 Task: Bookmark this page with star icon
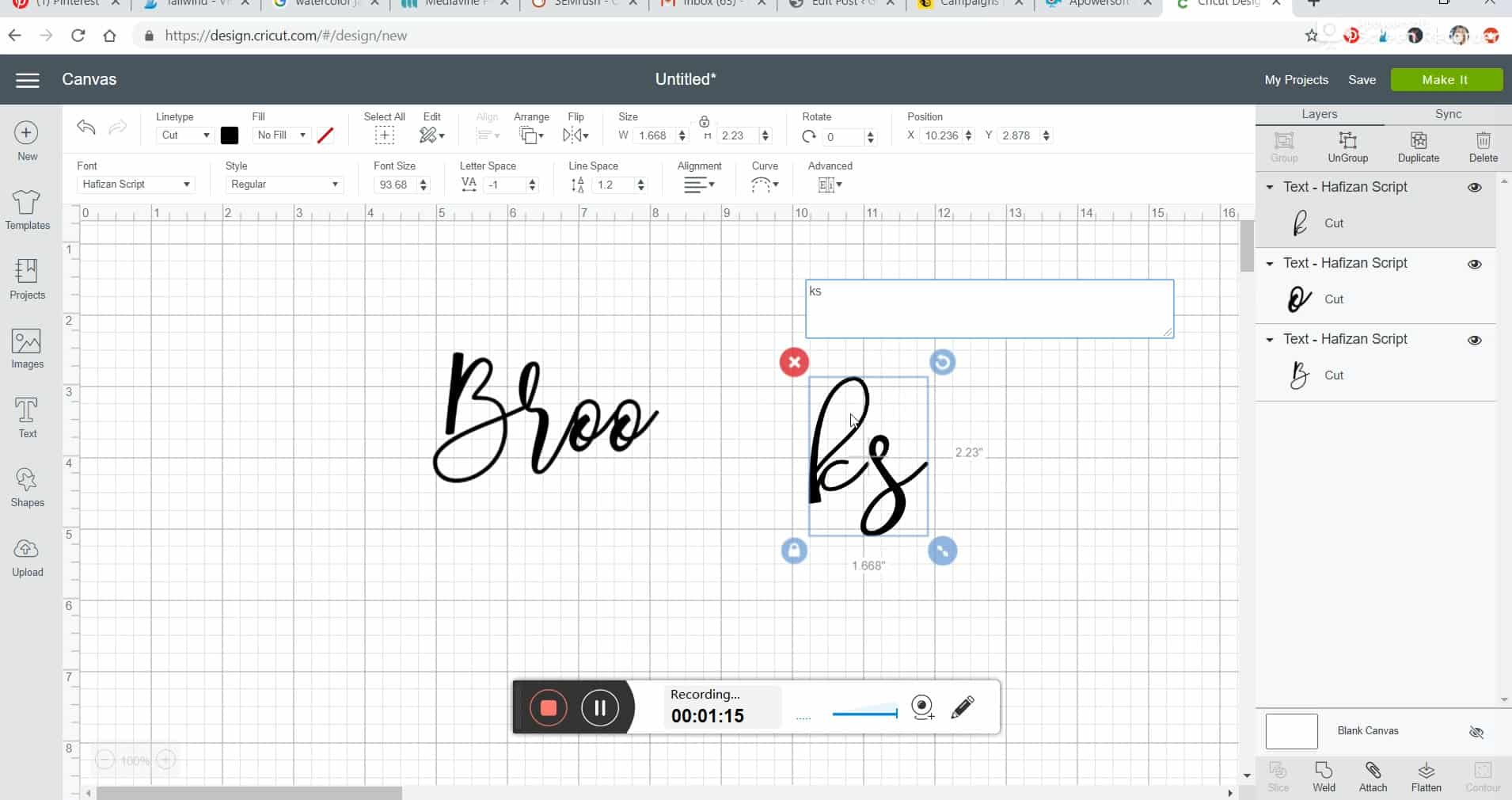pyautogui.click(x=1311, y=36)
